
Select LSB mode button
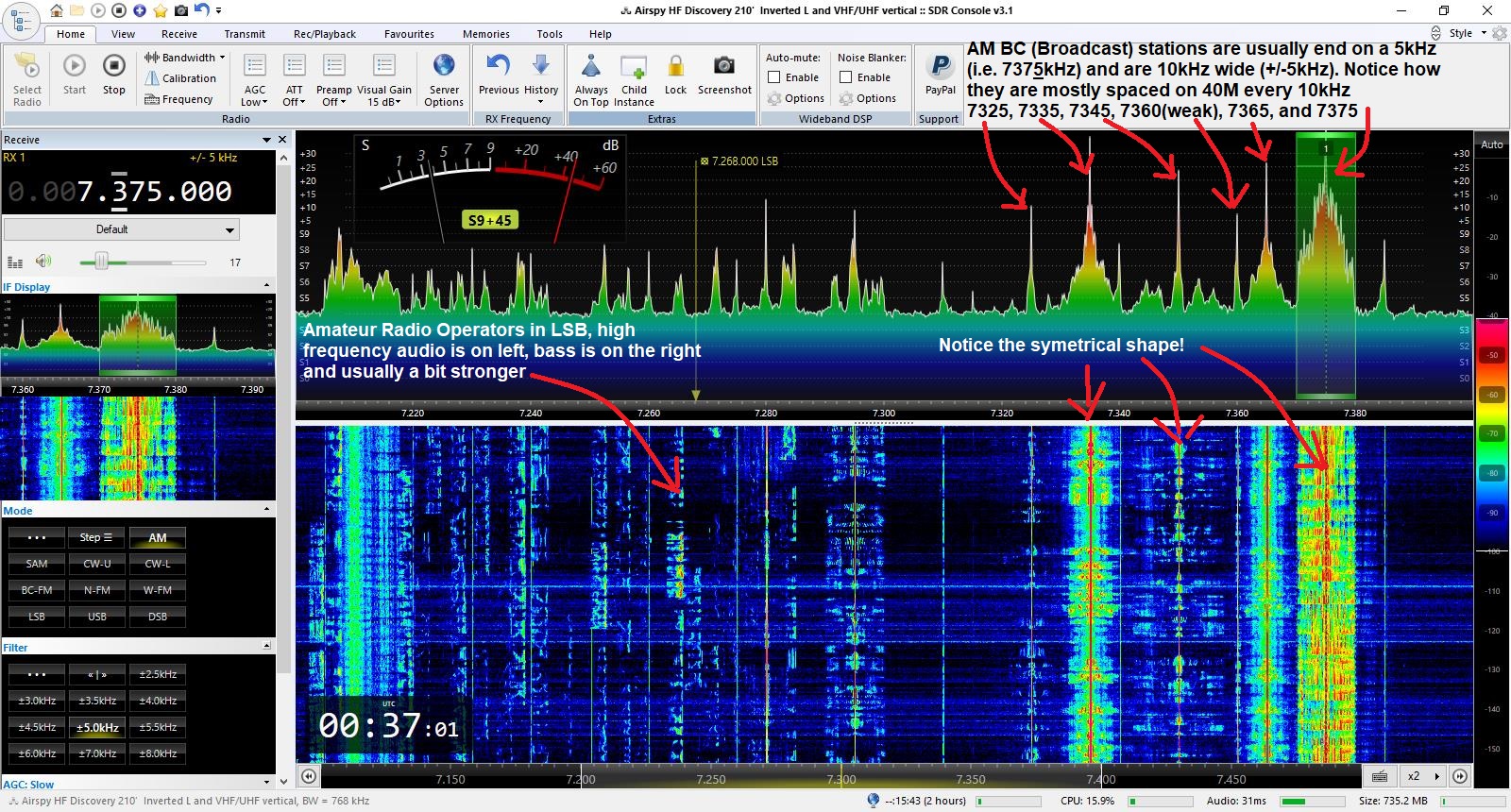(37, 617)
